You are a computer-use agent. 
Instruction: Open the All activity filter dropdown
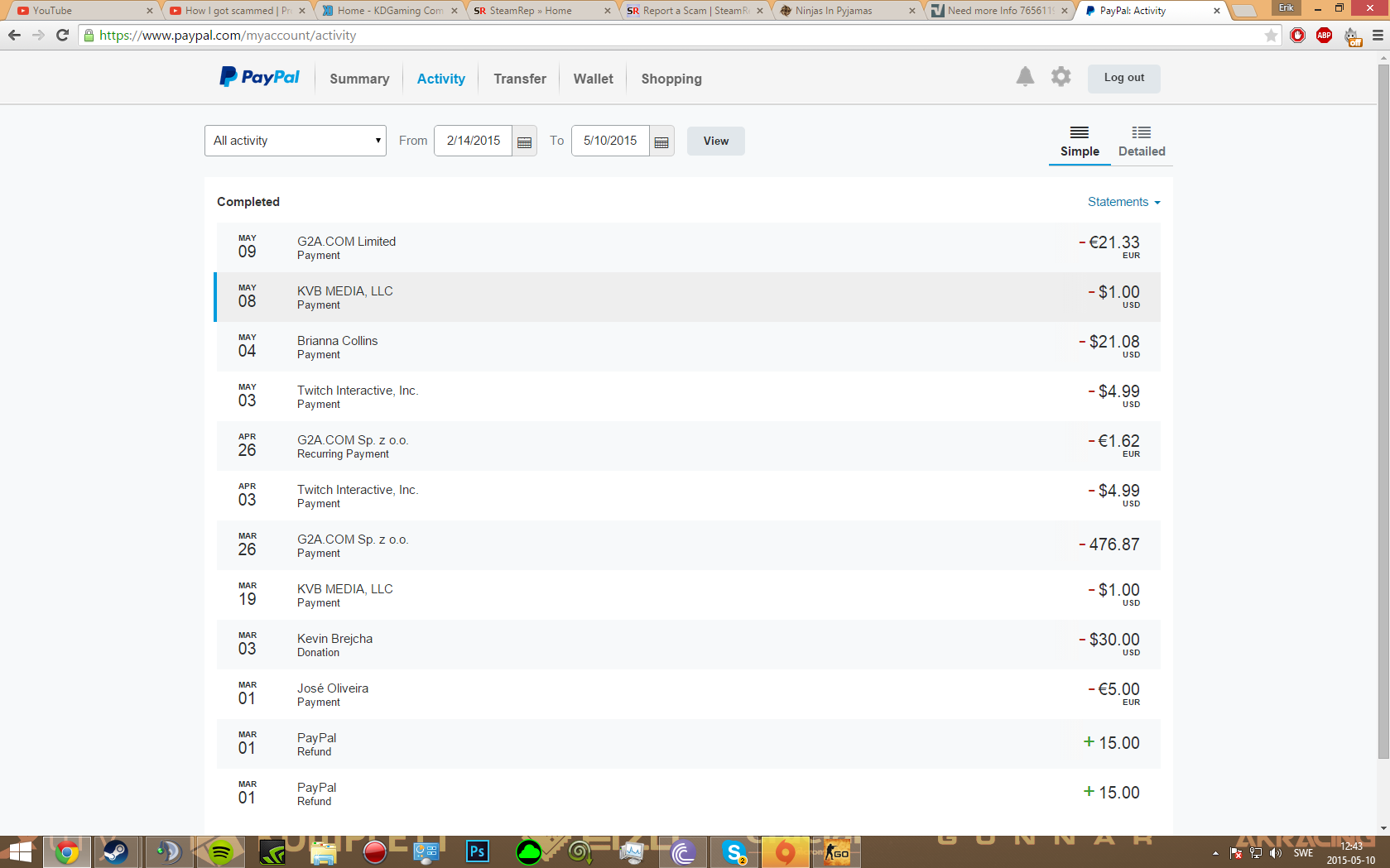point(296,141)
